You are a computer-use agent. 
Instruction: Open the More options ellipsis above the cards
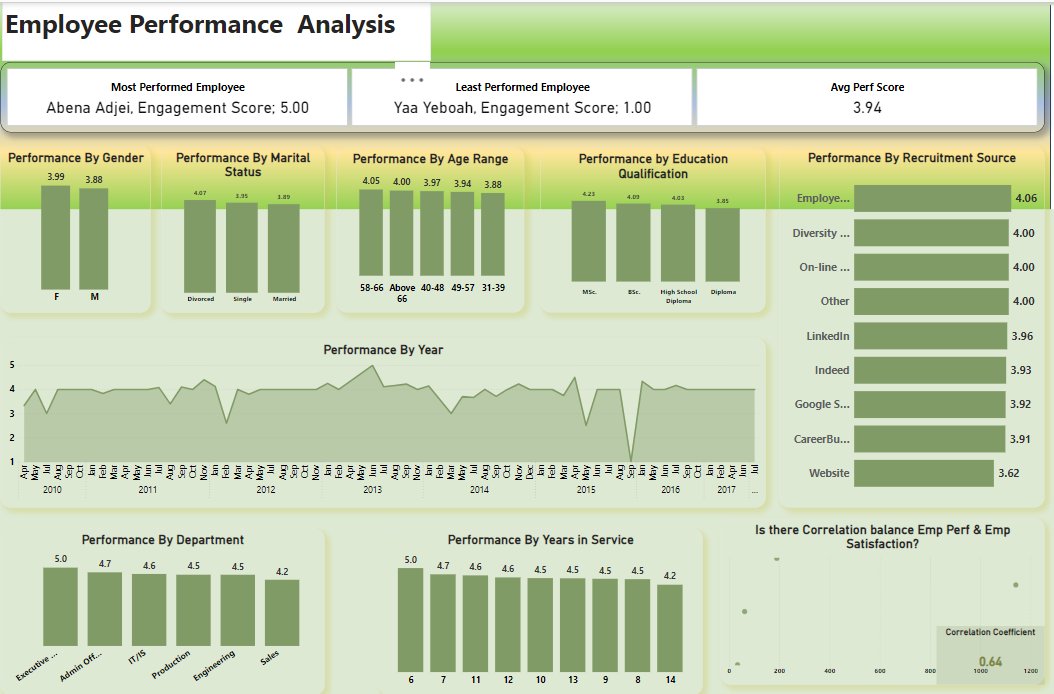411,79
